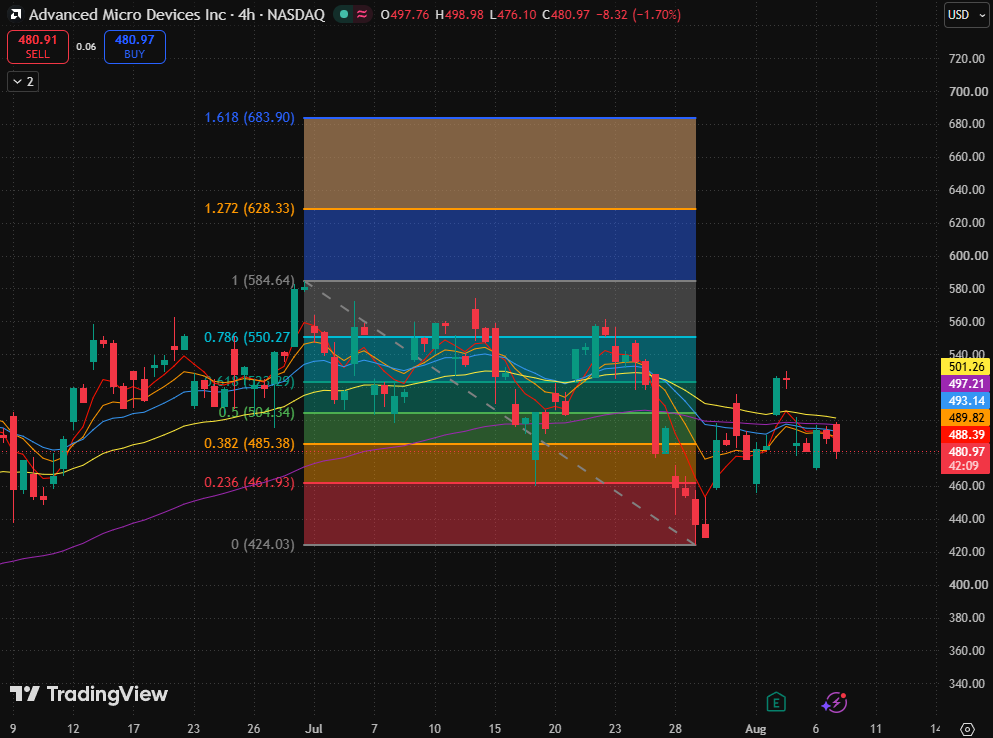Click the orange 489.82 price tag
Viewport: 993px width, 738px height.
[x=966, y=418]
